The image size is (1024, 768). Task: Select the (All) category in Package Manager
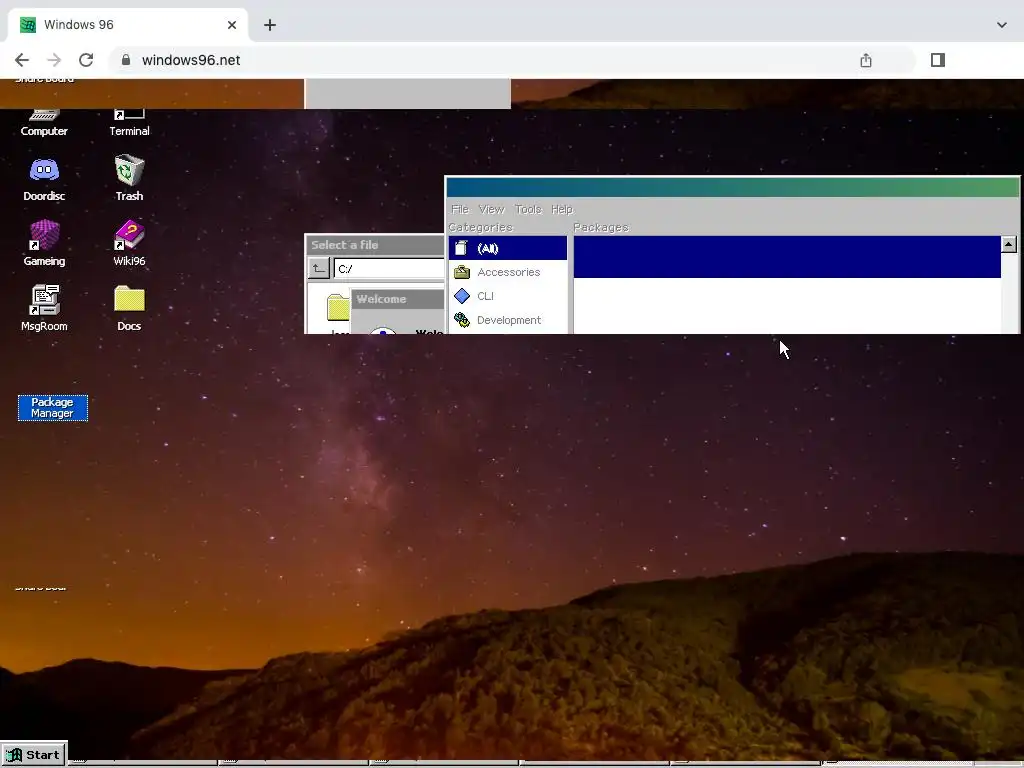tap(507, 248)
